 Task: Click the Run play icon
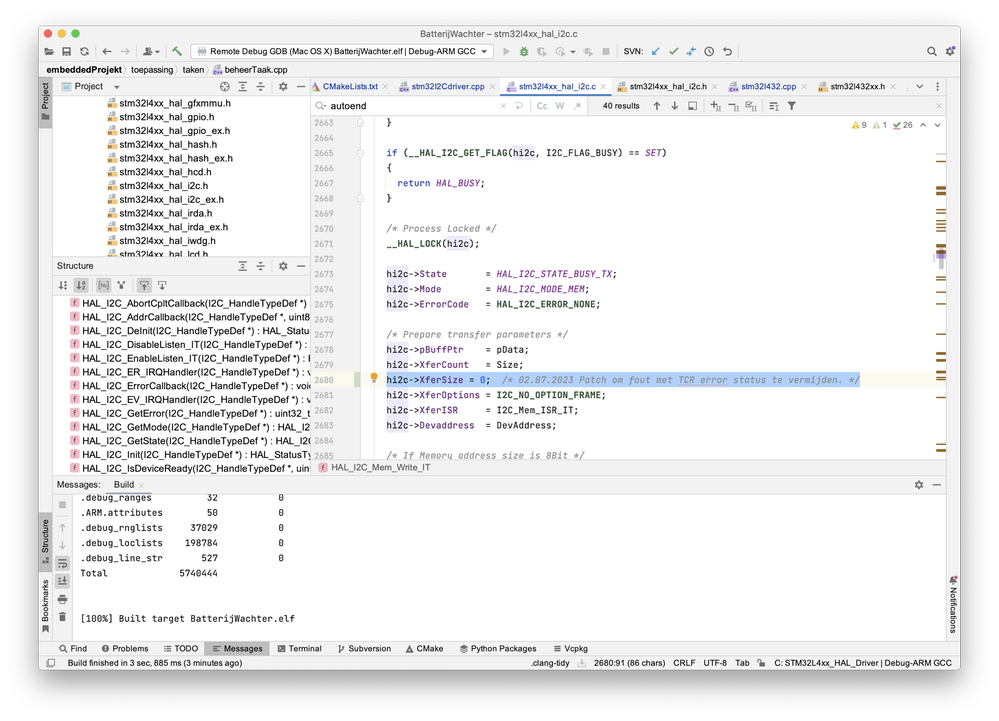pos(507,52)
